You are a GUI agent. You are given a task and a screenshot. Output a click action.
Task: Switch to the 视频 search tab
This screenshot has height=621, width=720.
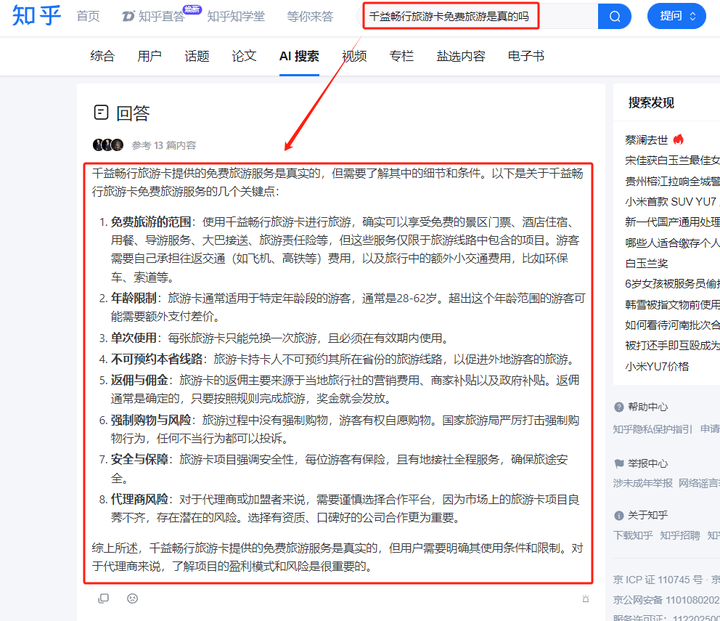tap(354, 56)
